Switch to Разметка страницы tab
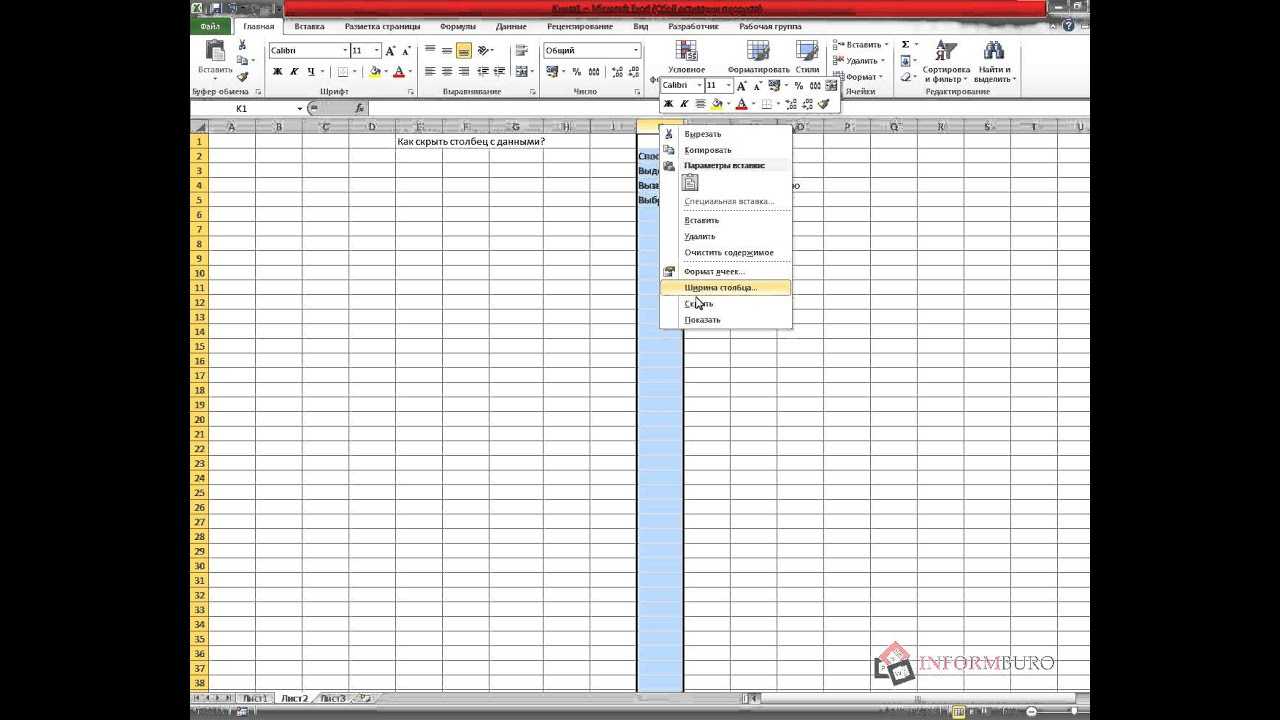The image size is (1280, 720). click(x=382, y=27)
